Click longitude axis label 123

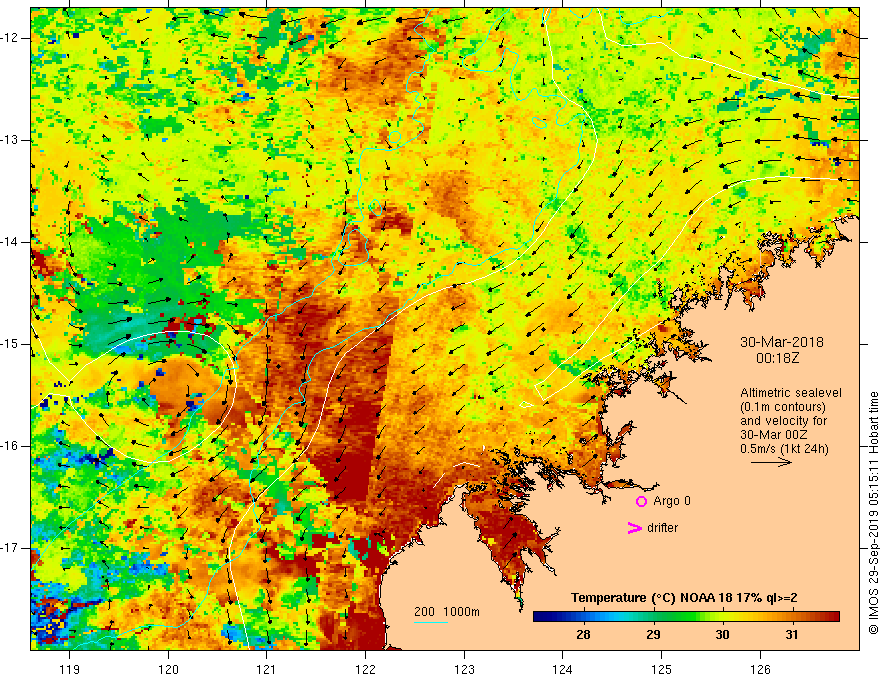[x=464, y=669]
